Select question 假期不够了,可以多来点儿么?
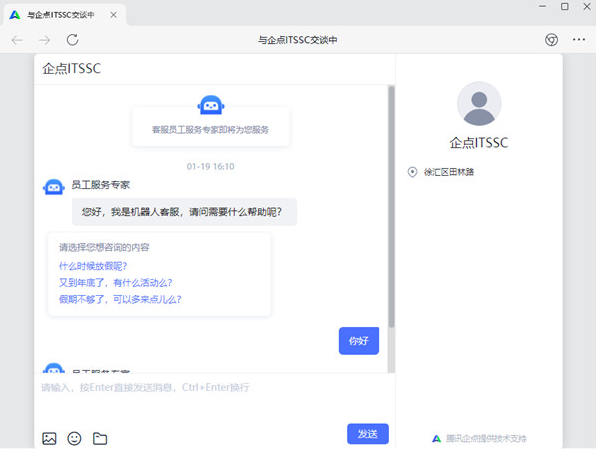This screenshot has height=449, width=596. coord(120,299)
